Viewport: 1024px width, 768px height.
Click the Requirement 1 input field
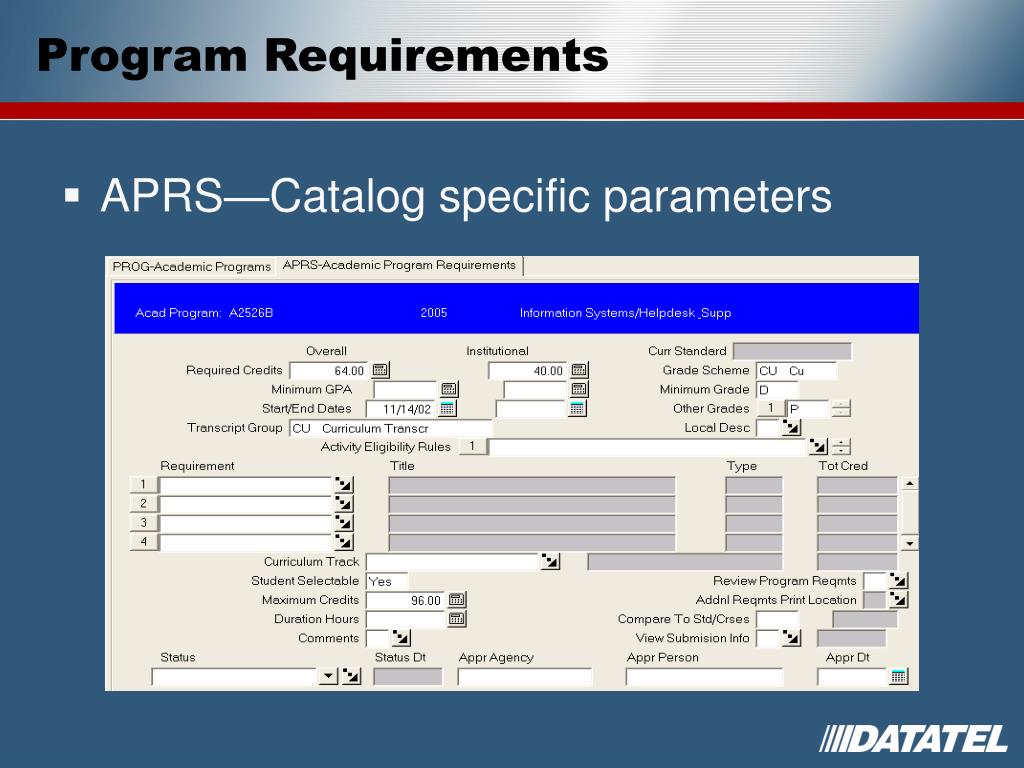246,485
